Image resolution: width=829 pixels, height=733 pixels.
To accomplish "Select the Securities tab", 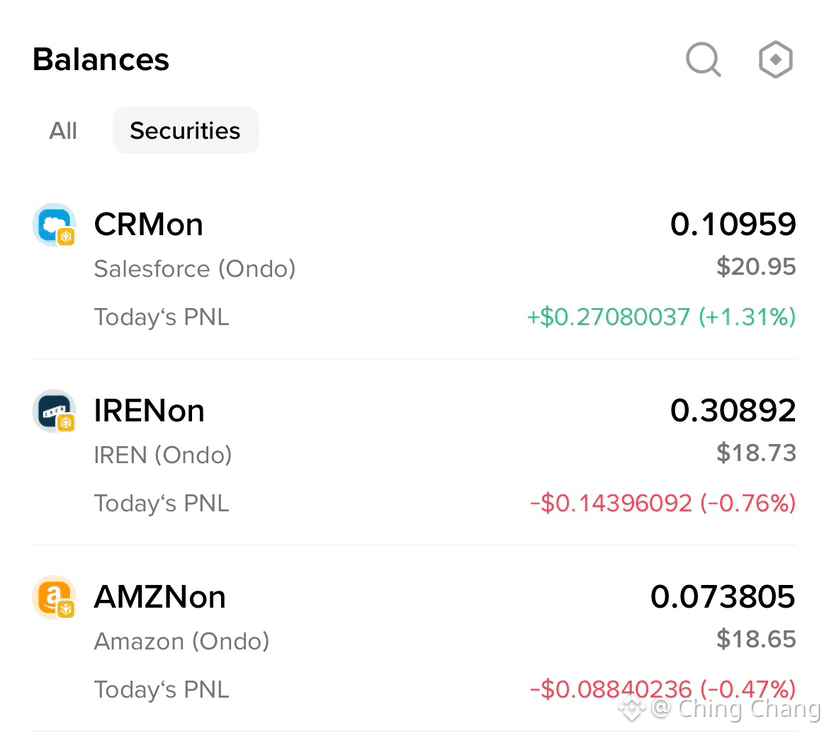I will pos(186,131).
